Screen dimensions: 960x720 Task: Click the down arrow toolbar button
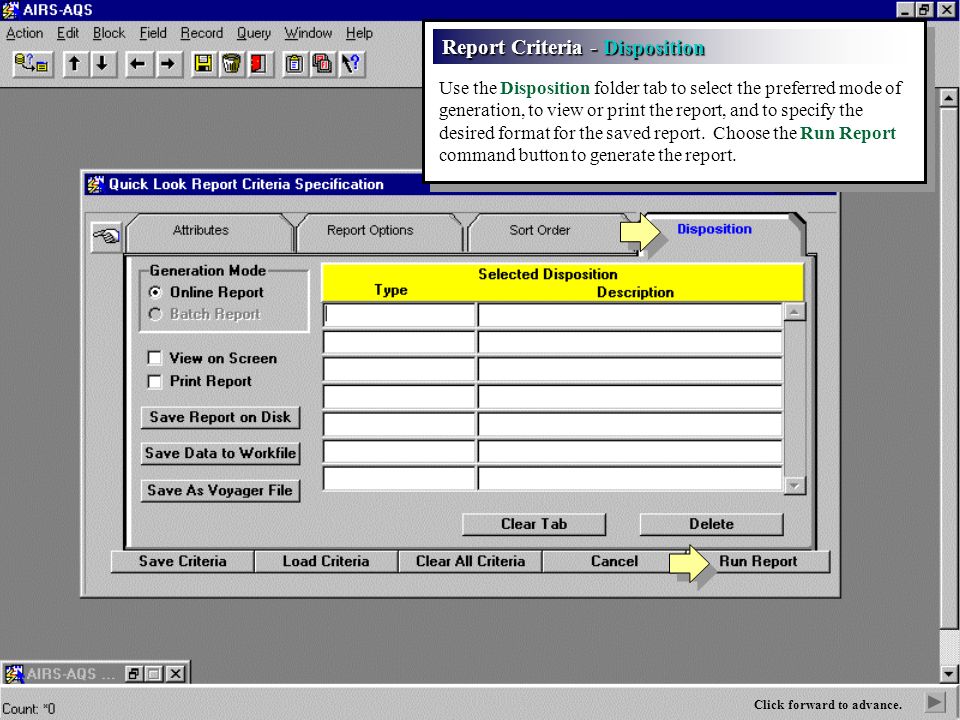(x=102, y=64)
